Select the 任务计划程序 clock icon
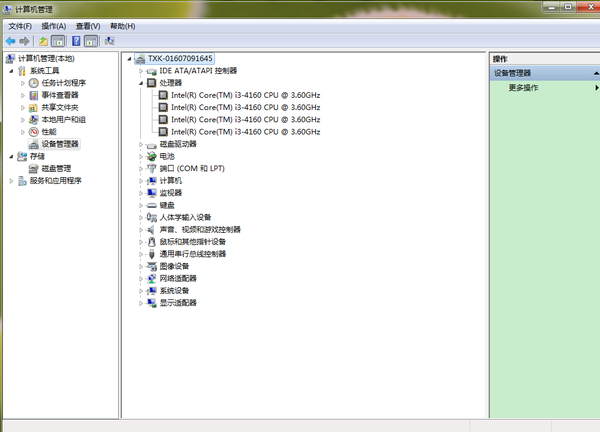This screenshot has width=600, height=432. point(34,83)
